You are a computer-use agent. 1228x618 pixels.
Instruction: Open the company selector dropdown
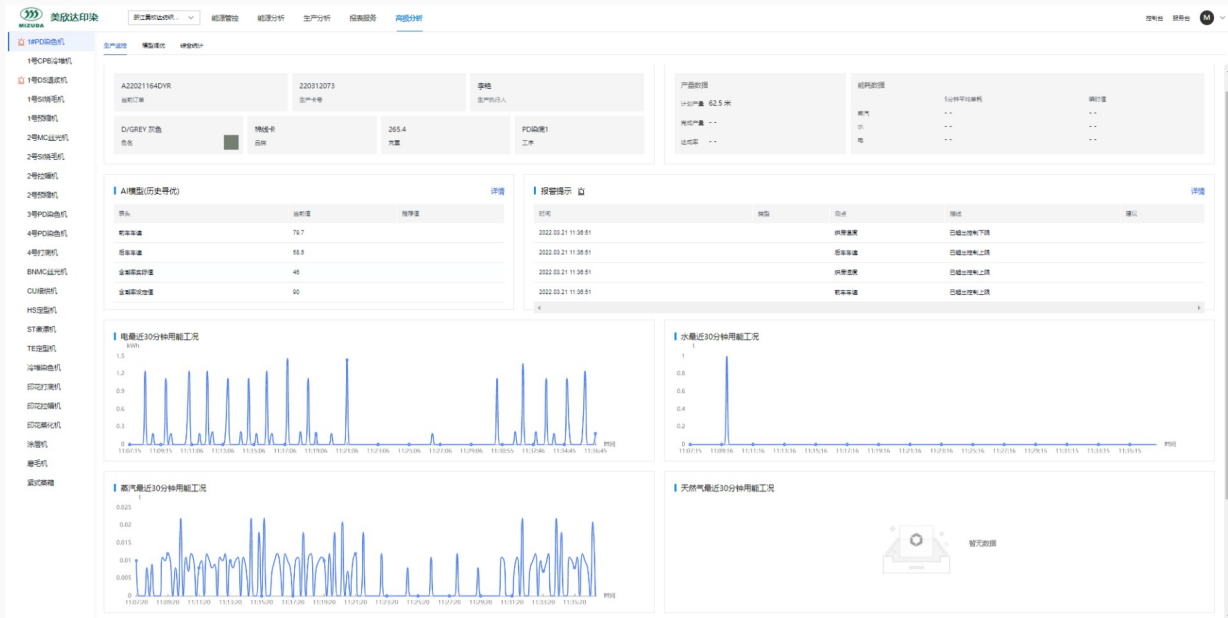click(x=164, y=18)
